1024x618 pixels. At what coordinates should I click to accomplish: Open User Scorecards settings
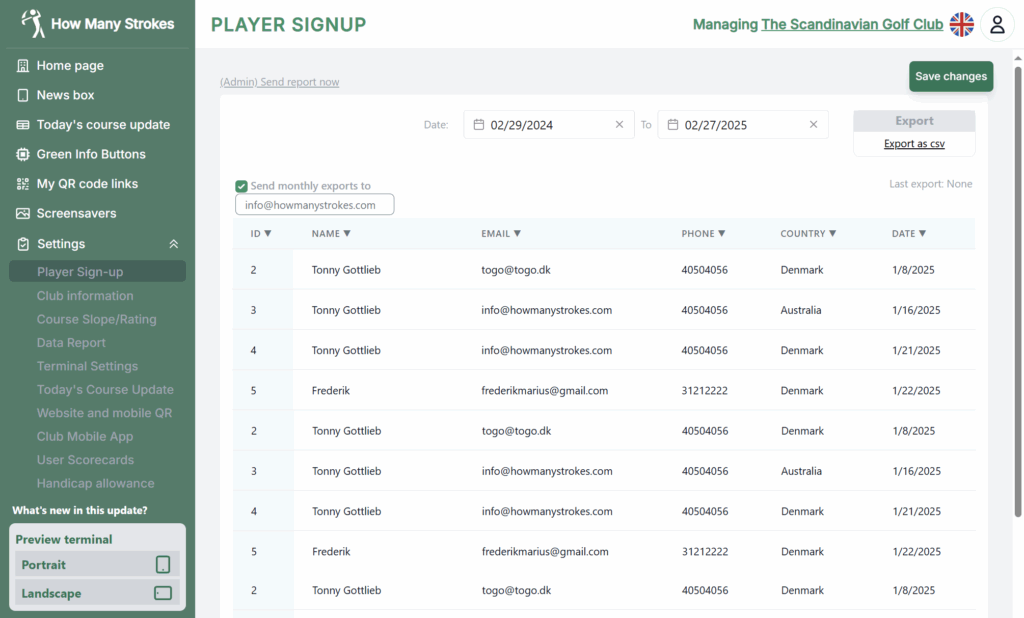86,460
